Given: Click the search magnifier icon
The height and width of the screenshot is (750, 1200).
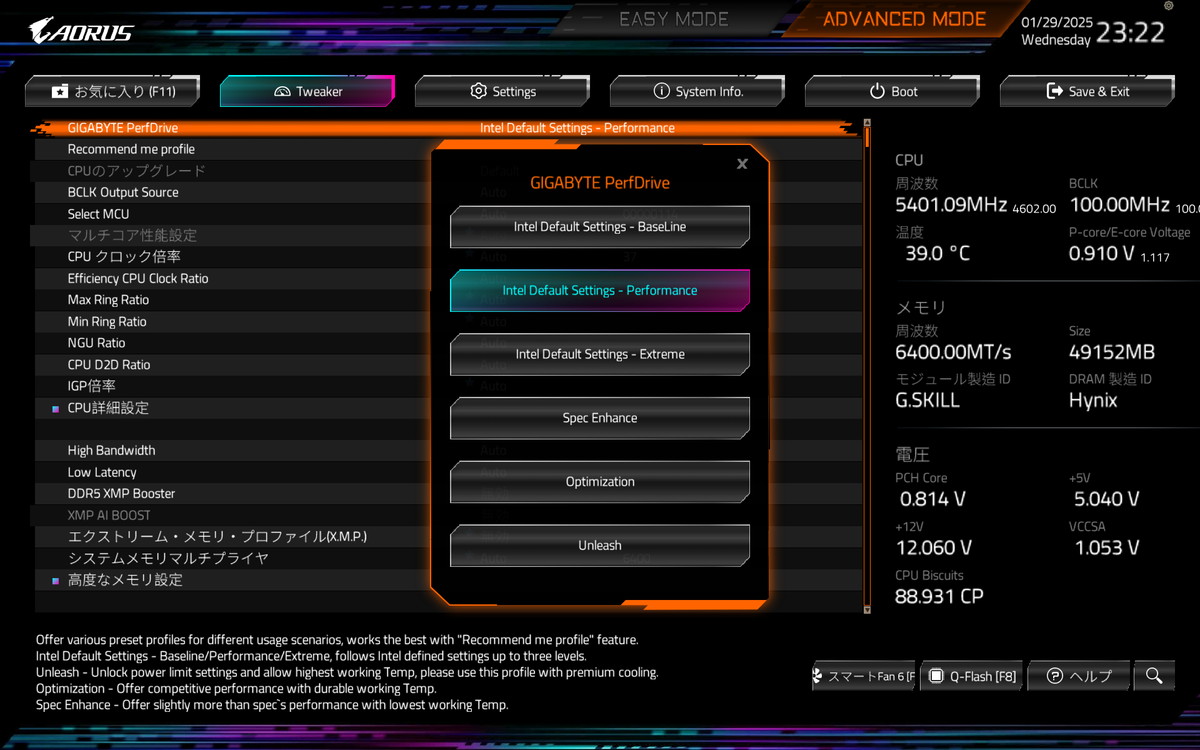Looking at the screenshot, I should tap(1154, 676).
